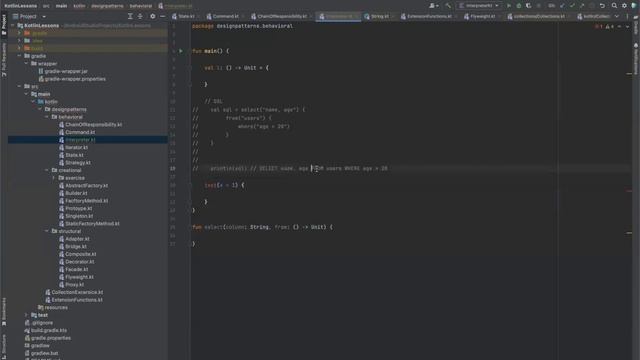
Task: Select Proxy.kt in project tree
Action: click(x=74, y=284)
